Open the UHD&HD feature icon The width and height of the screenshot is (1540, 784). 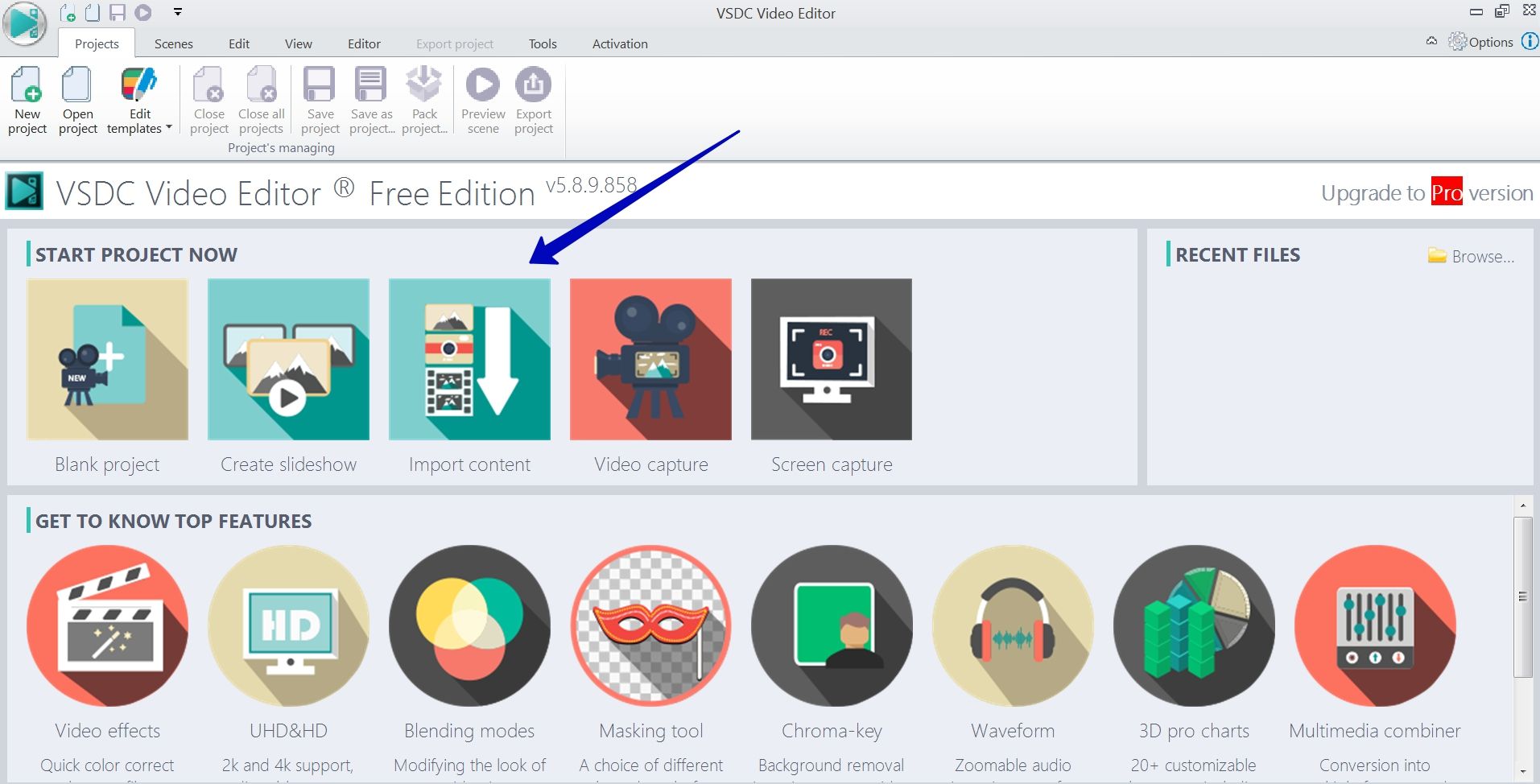pyautogui.click(x=288, y=625)
